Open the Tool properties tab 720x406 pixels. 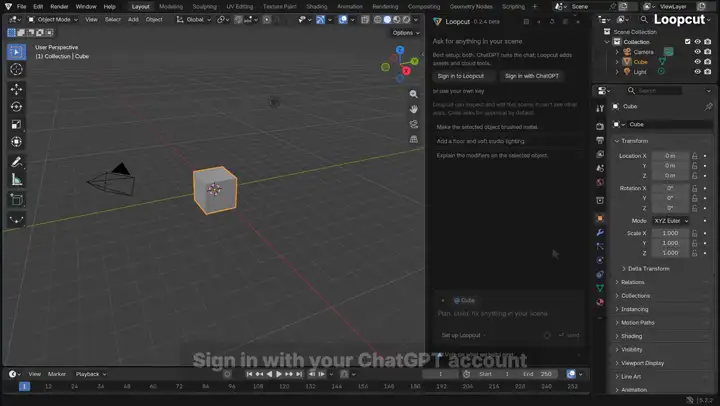(x=600, y=108)
